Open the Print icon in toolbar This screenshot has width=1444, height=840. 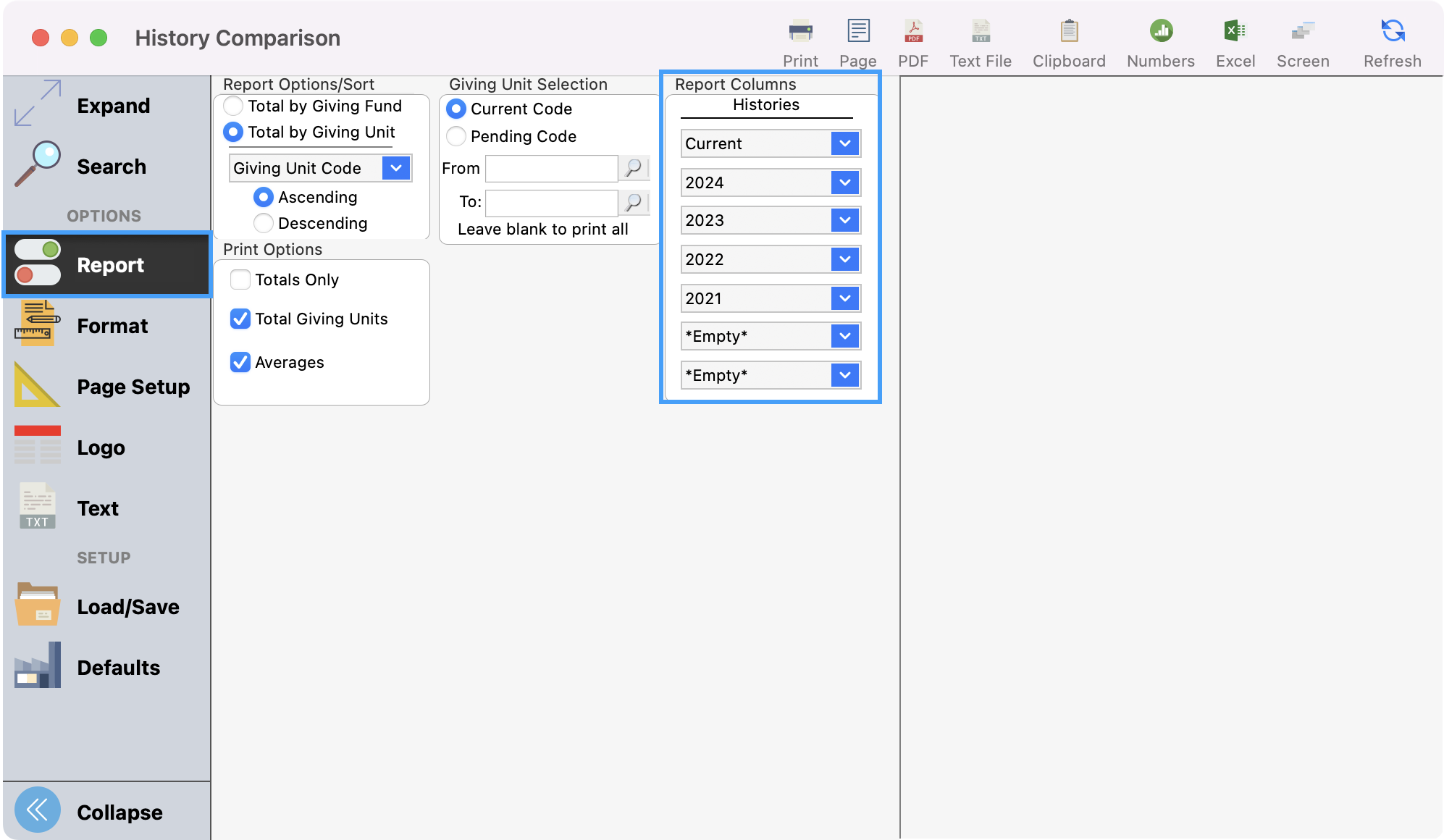pyautogui.click(x=799, y=40)
